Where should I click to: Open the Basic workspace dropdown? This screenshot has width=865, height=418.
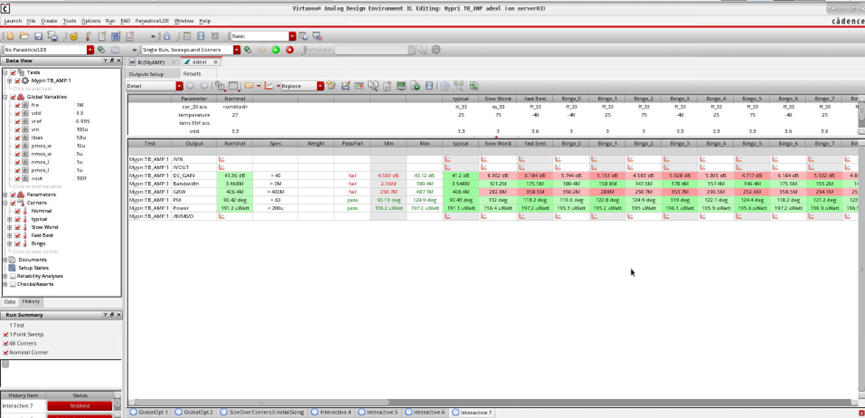293,36
